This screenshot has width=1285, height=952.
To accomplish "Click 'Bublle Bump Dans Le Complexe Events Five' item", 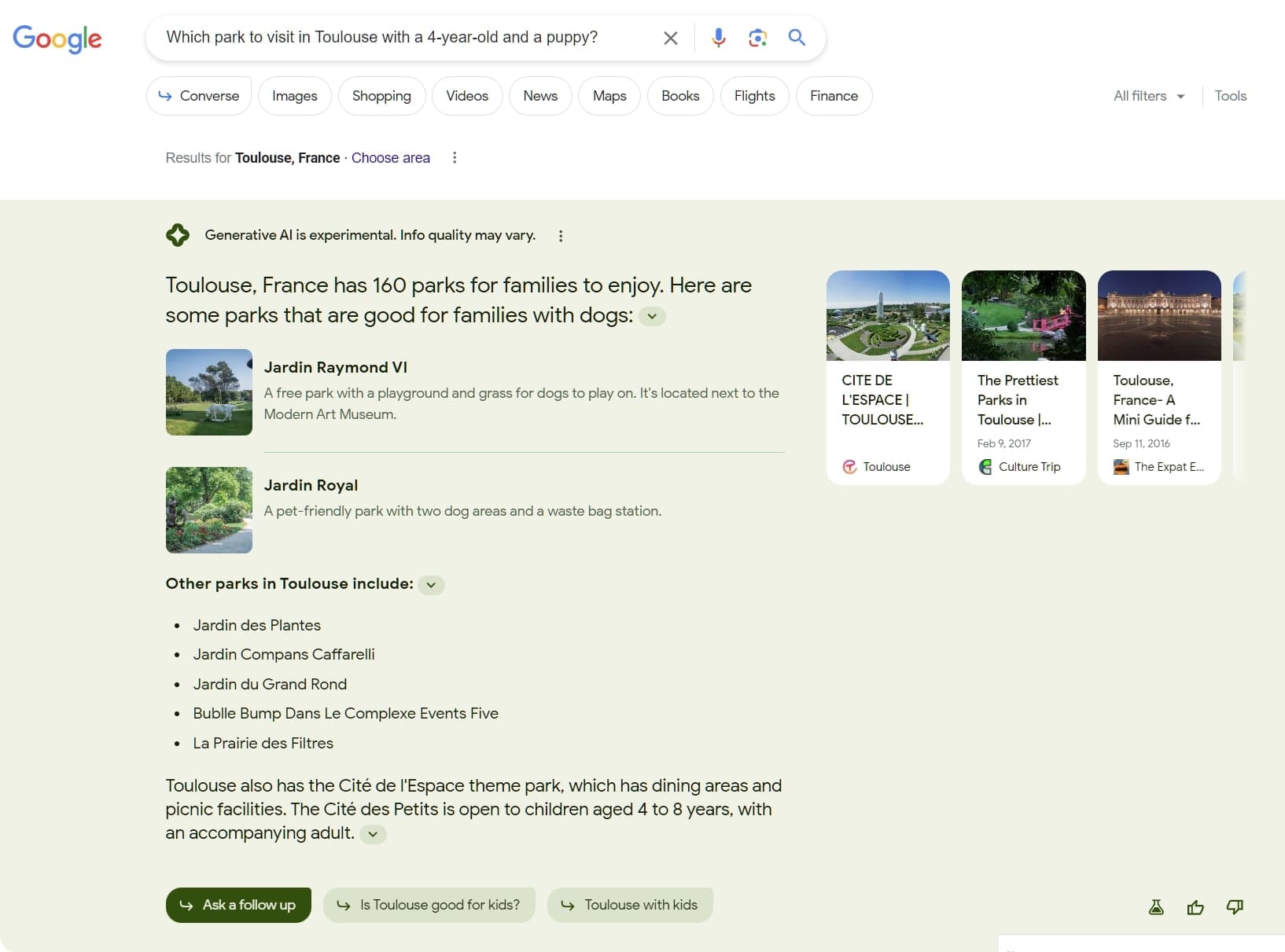I will click(x=346, y=713).
